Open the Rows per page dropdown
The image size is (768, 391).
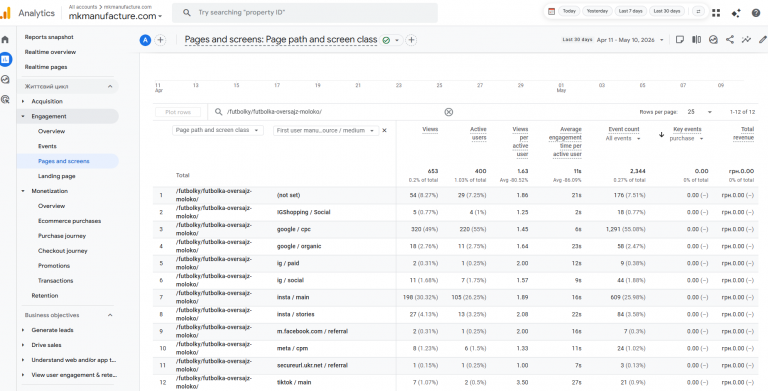pos(700,112)
